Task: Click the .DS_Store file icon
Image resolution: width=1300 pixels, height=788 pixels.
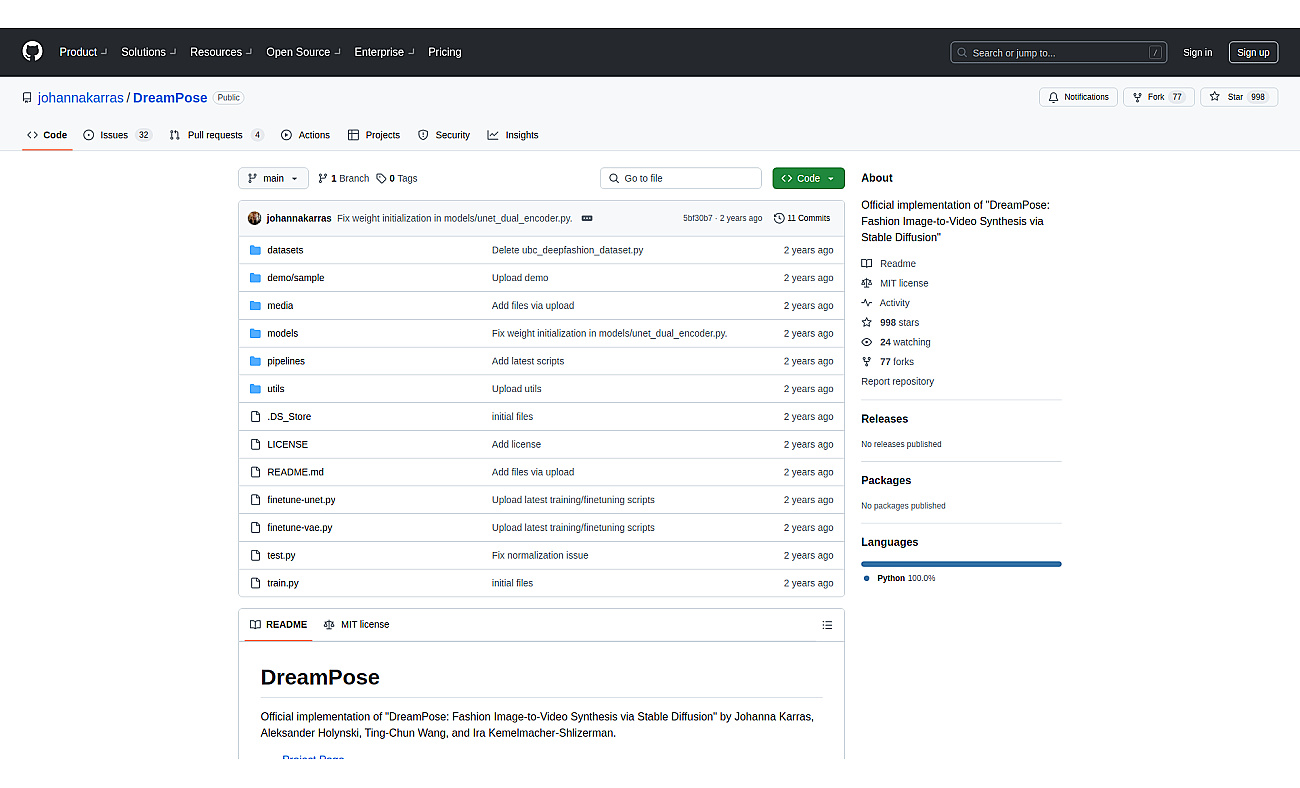Action: pos(255,417)
